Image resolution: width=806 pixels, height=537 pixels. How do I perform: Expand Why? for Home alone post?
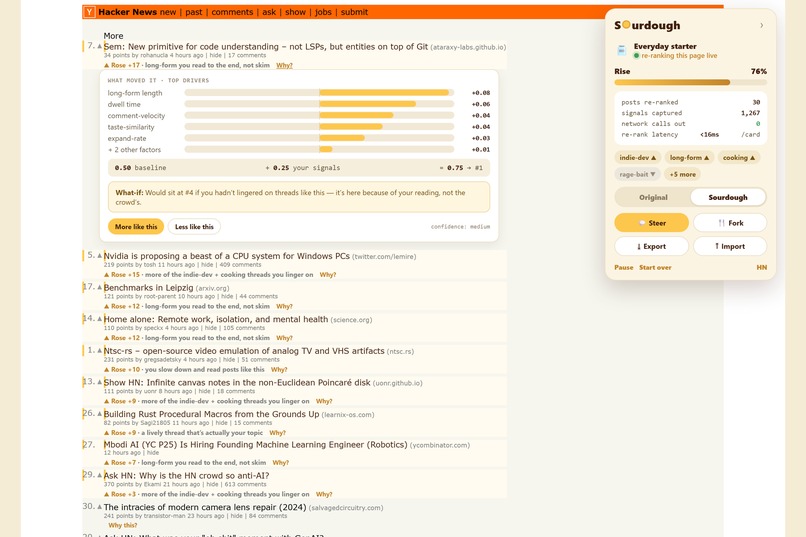point(284,338)
